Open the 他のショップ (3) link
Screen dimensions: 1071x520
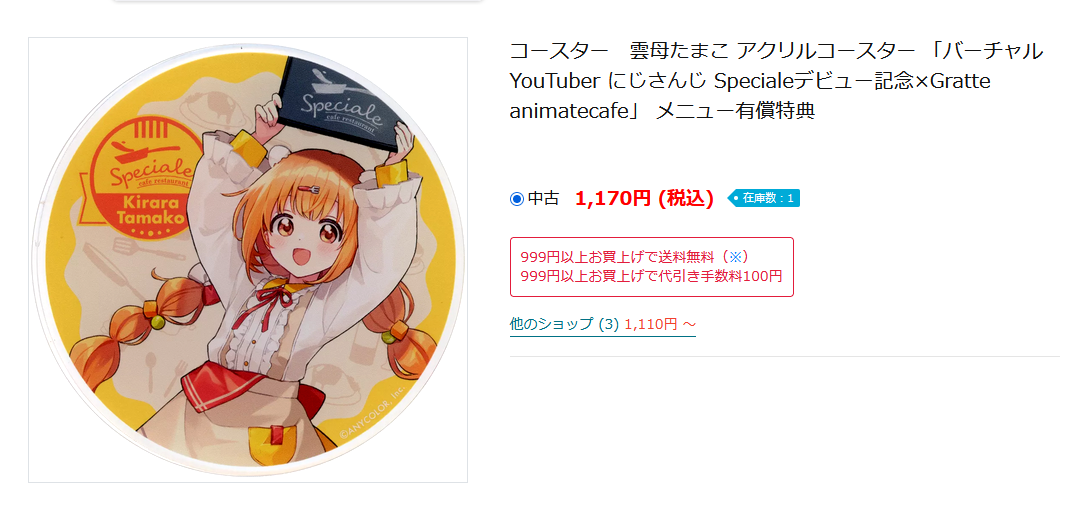click(x=564, y=324)
